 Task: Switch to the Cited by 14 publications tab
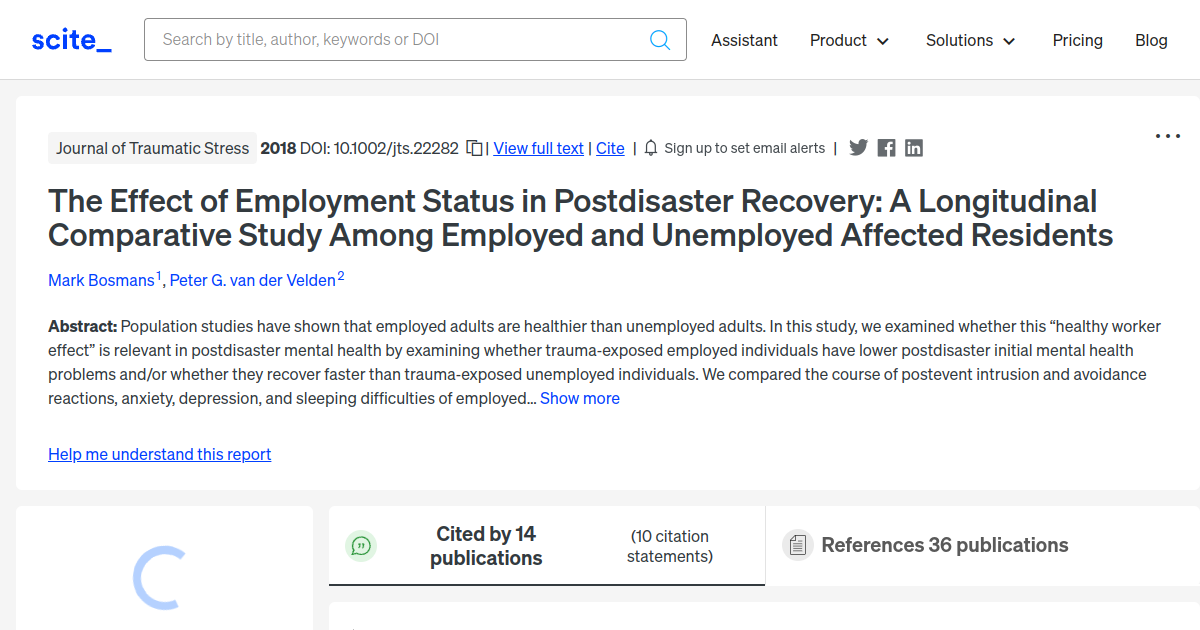486,546
